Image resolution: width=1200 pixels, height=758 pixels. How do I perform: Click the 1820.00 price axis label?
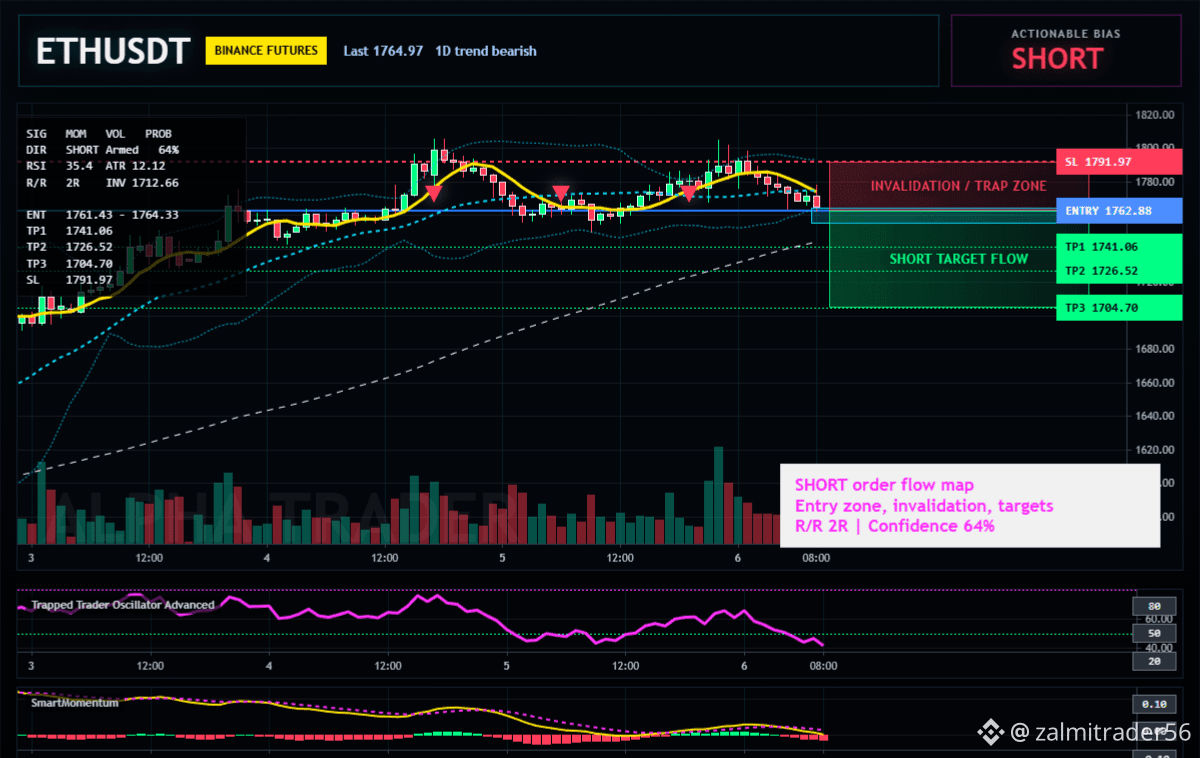[1155, 115]
